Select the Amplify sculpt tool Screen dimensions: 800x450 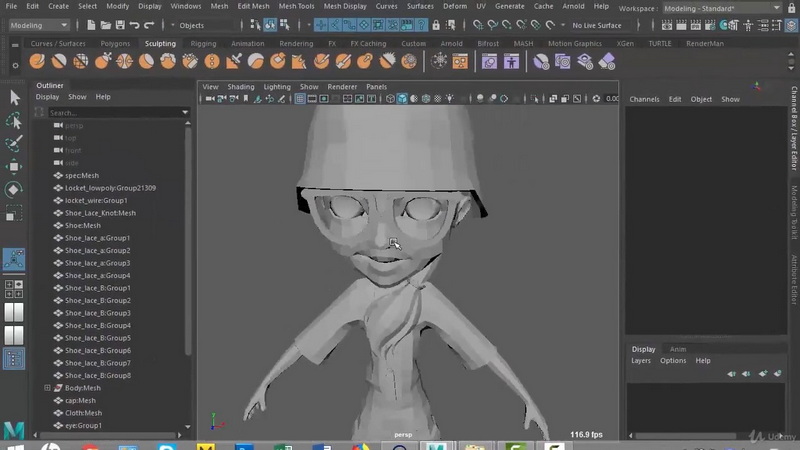point(387,62)
